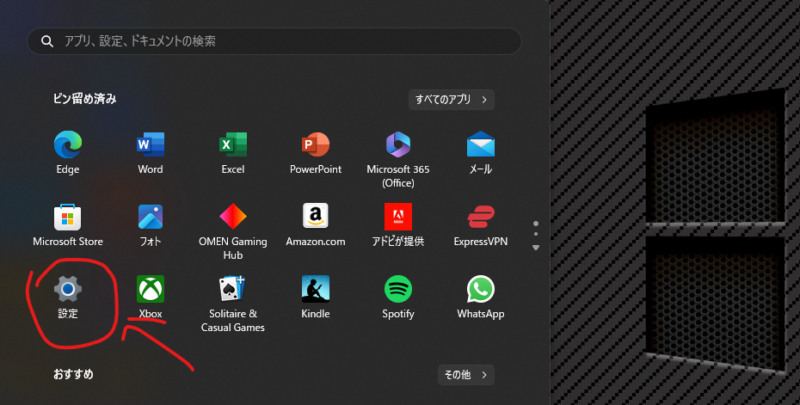The height and width of the screenshot is (405, 800).
Task: Select the second pinned page dot
Action: [536, 234]
